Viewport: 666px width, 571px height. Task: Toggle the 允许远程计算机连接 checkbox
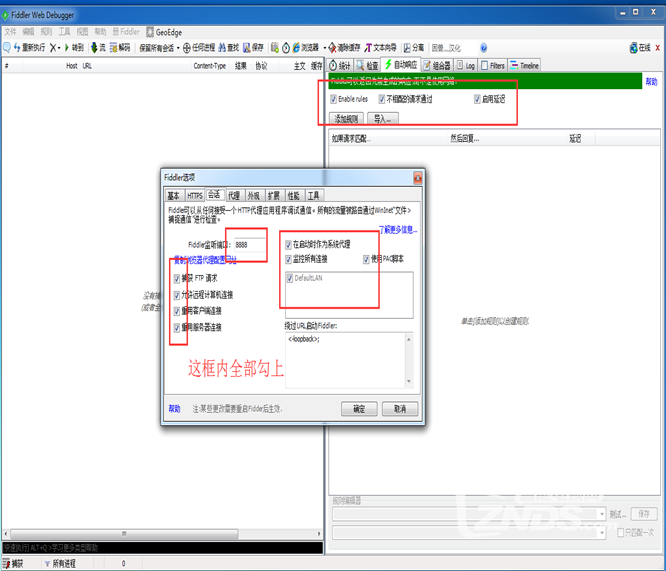[177, 295]
